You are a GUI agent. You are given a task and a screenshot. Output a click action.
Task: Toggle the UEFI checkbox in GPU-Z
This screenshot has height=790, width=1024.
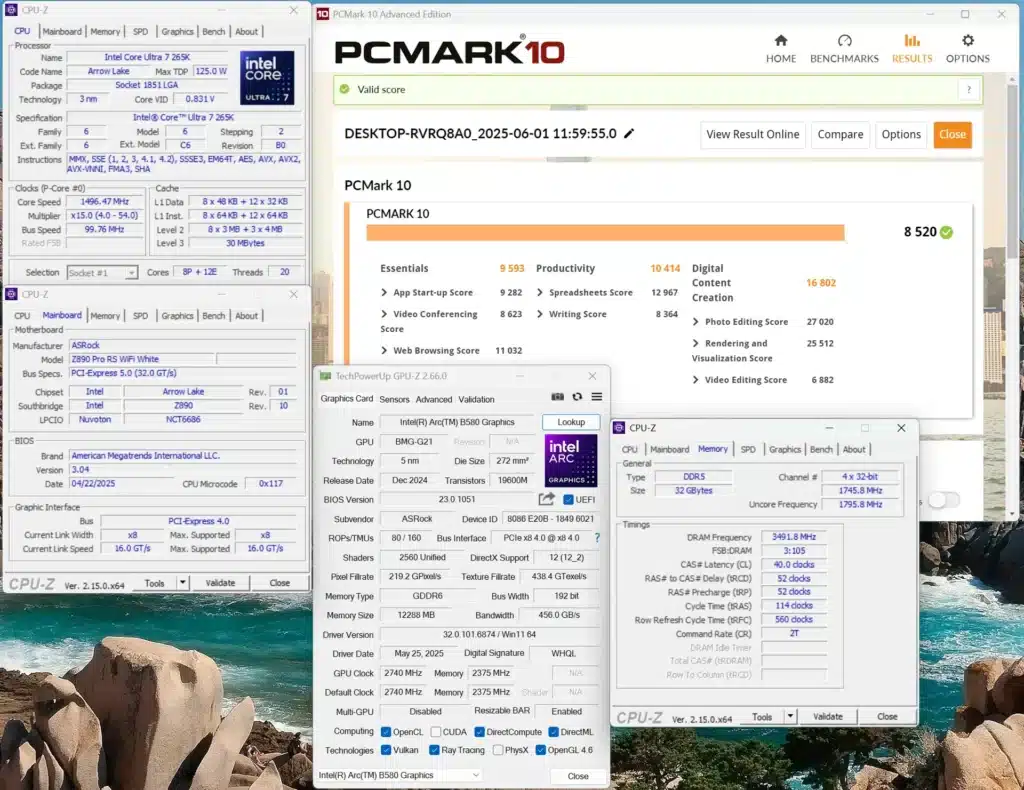tap(568, 499)
